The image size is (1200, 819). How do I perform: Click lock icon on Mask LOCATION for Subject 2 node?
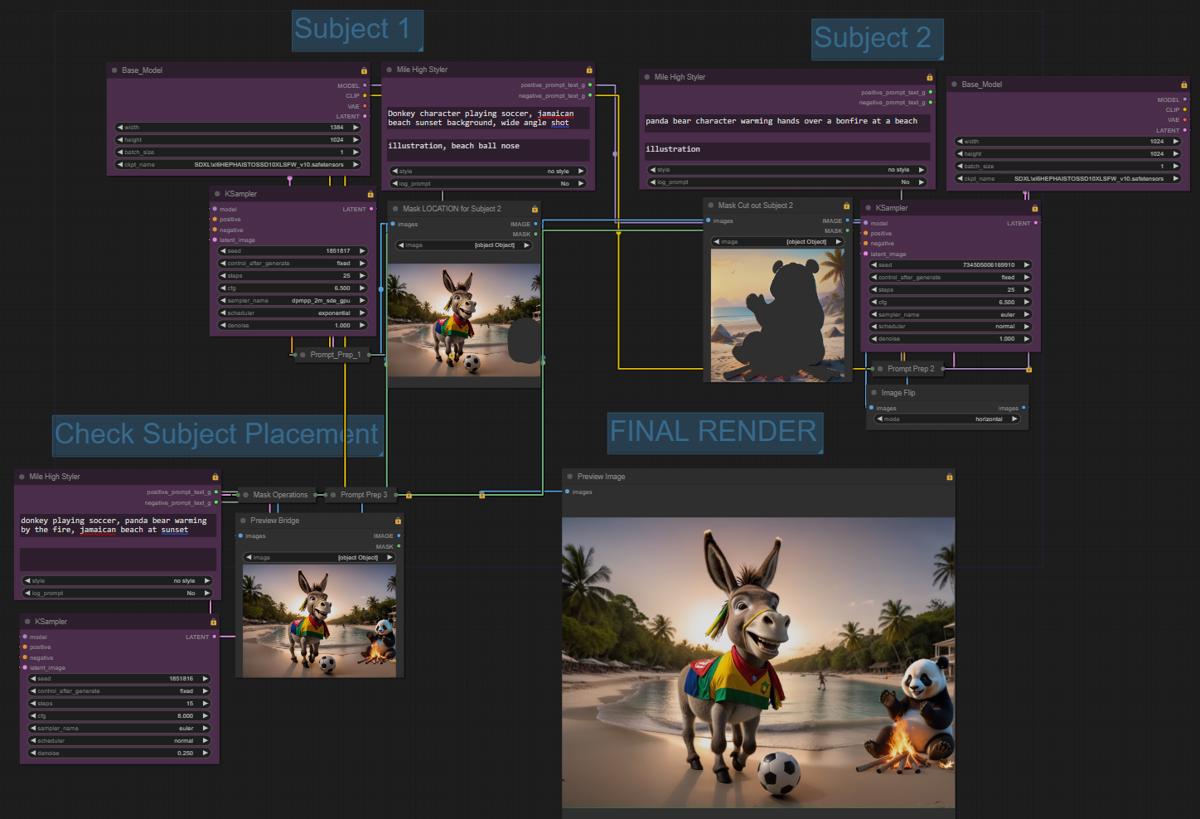(x=535, y=209)
